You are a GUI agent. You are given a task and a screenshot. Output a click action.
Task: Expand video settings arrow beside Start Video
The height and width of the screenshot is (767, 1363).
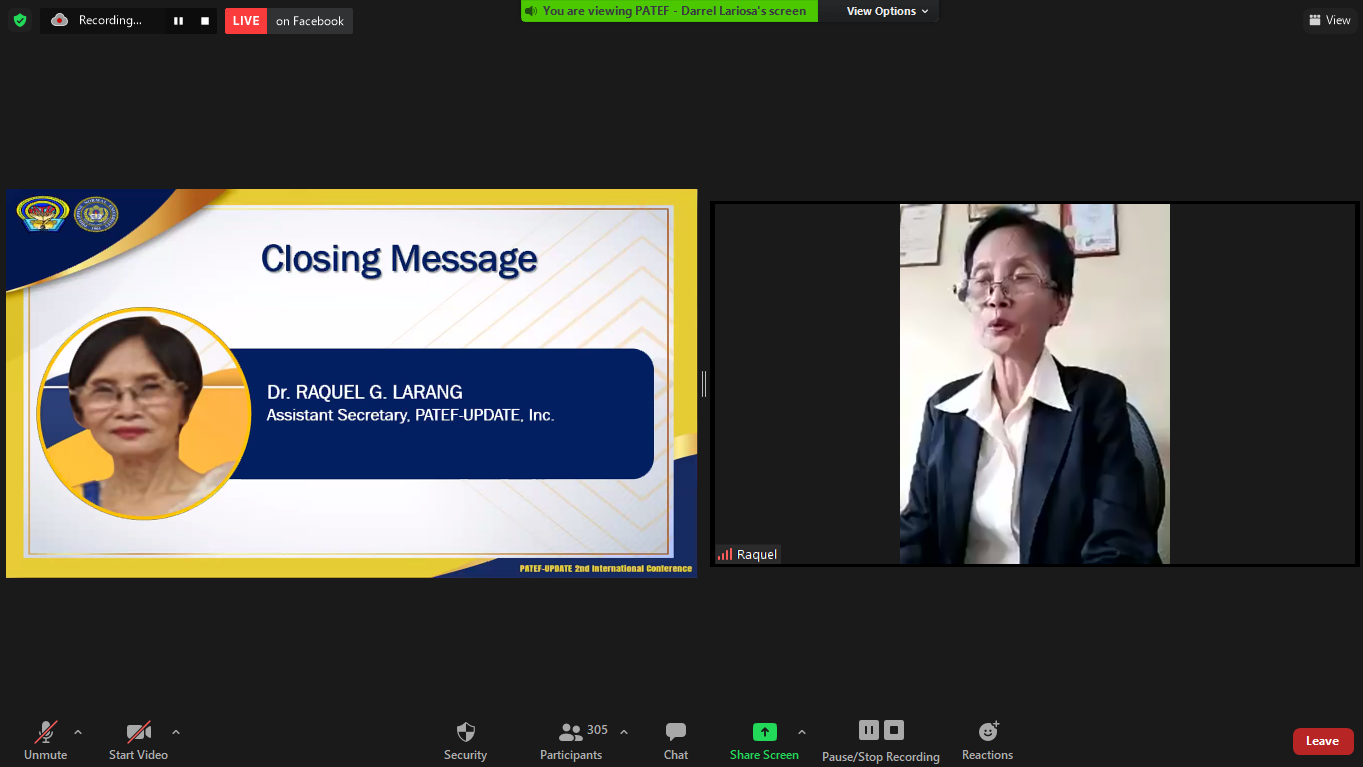176,732
